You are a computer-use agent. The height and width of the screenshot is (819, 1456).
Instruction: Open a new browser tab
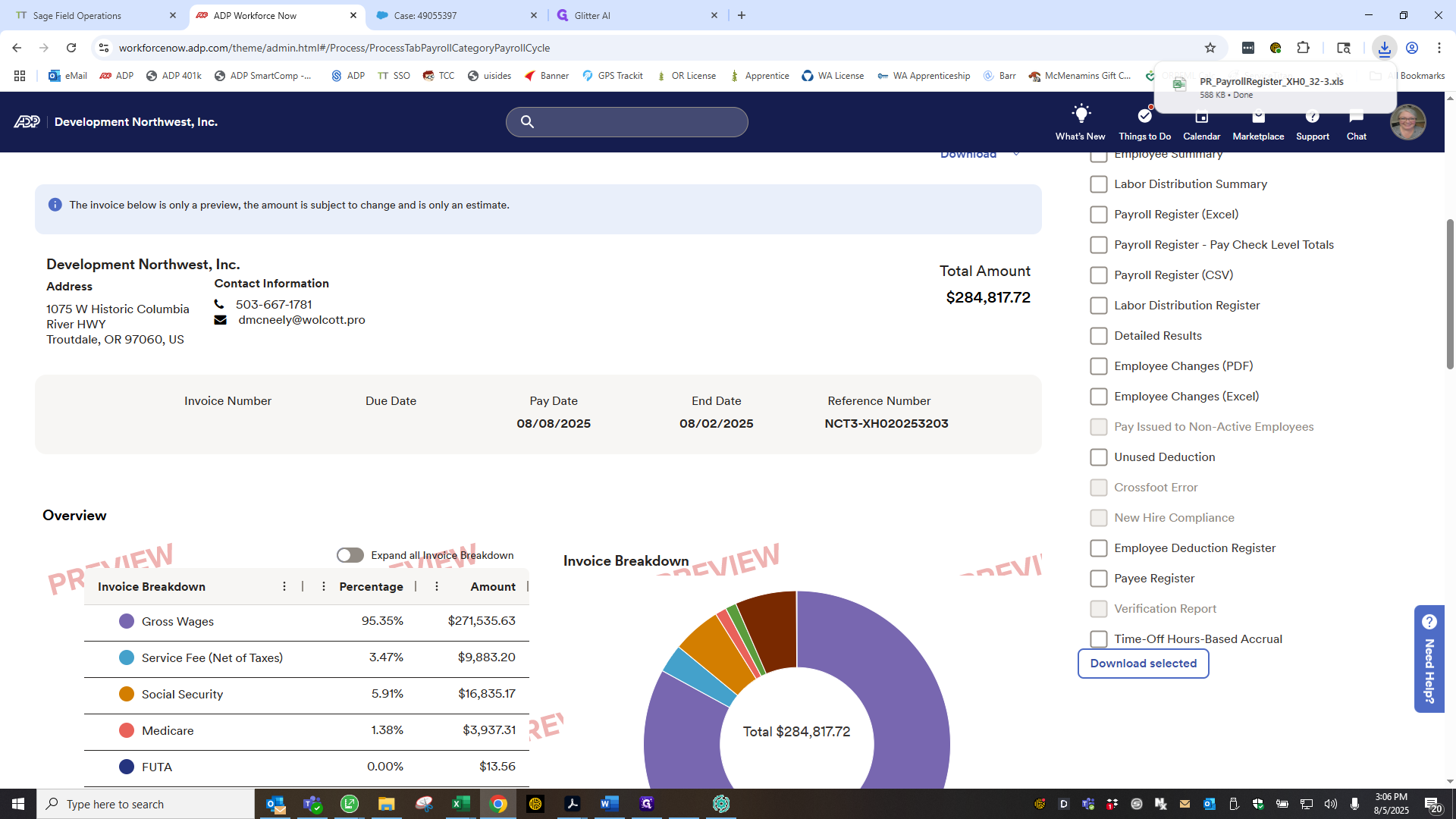(742, 15)
